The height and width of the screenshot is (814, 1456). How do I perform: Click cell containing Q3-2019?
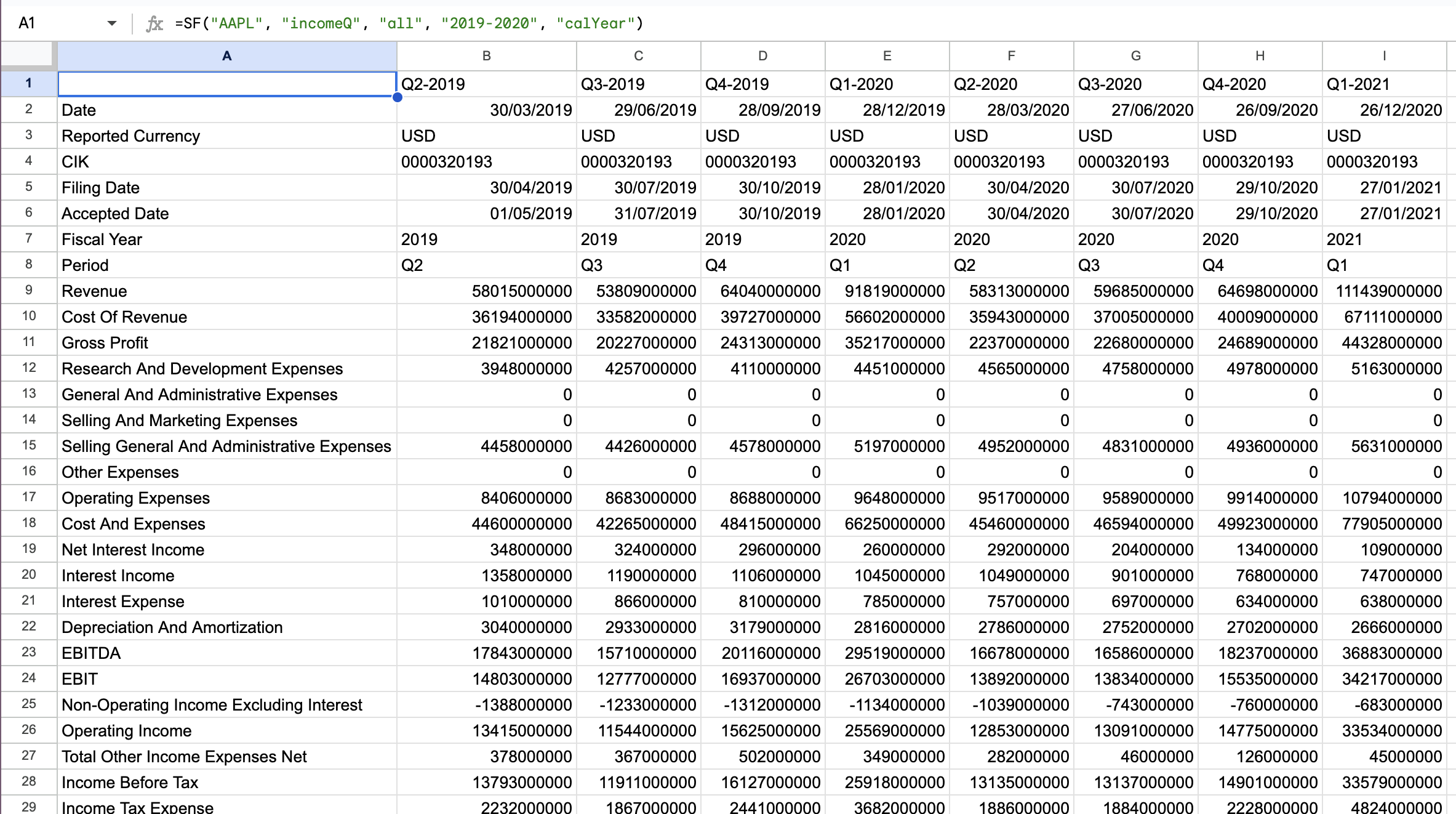click(x=638, y=84)
